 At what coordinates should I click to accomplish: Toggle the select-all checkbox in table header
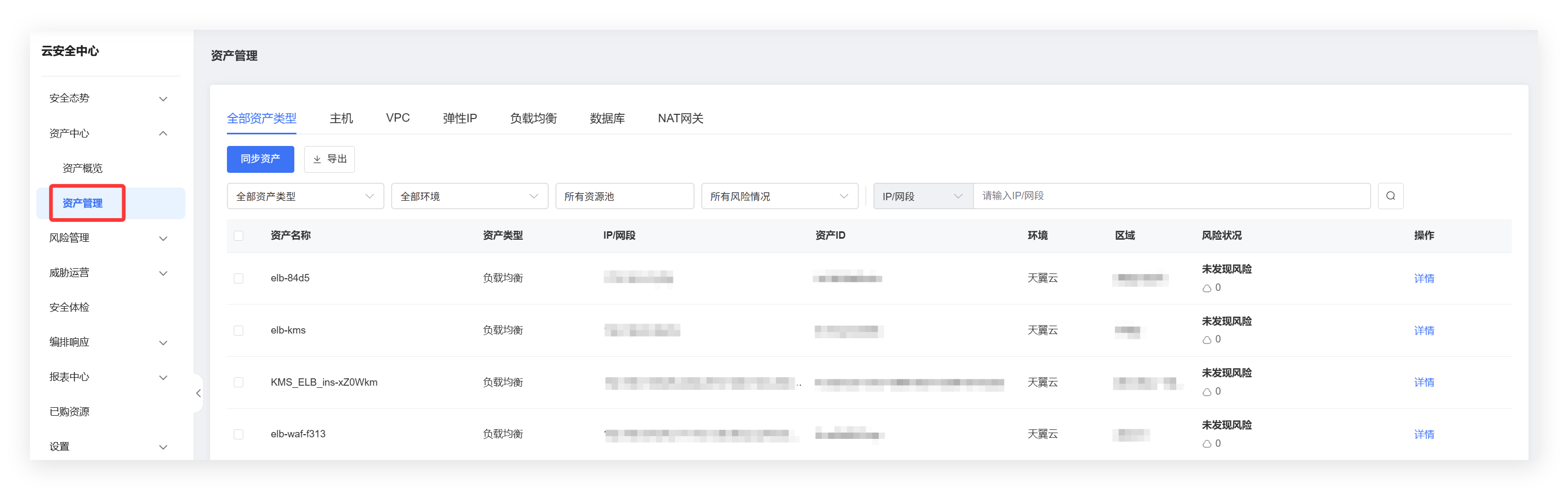(239, 236)
